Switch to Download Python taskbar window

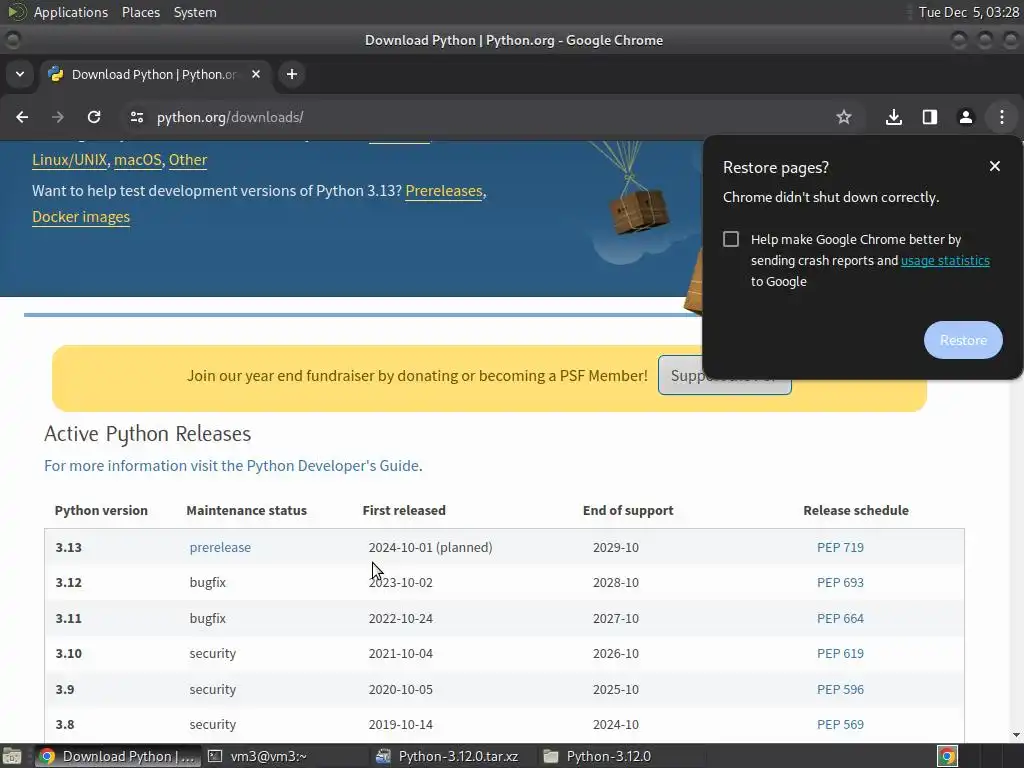[x=118, y=756]
